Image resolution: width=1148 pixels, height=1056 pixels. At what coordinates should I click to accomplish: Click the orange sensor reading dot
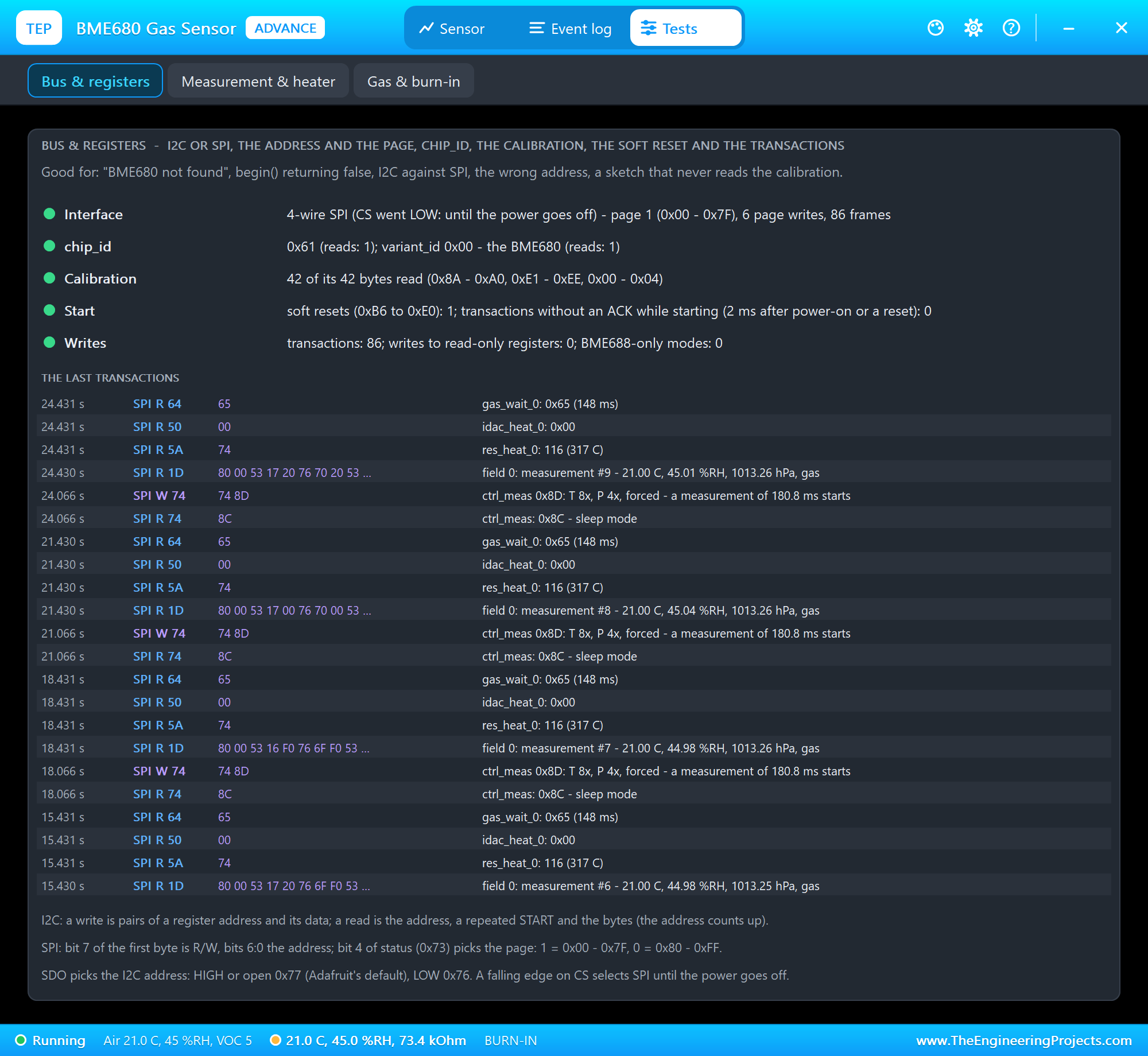276,1040
